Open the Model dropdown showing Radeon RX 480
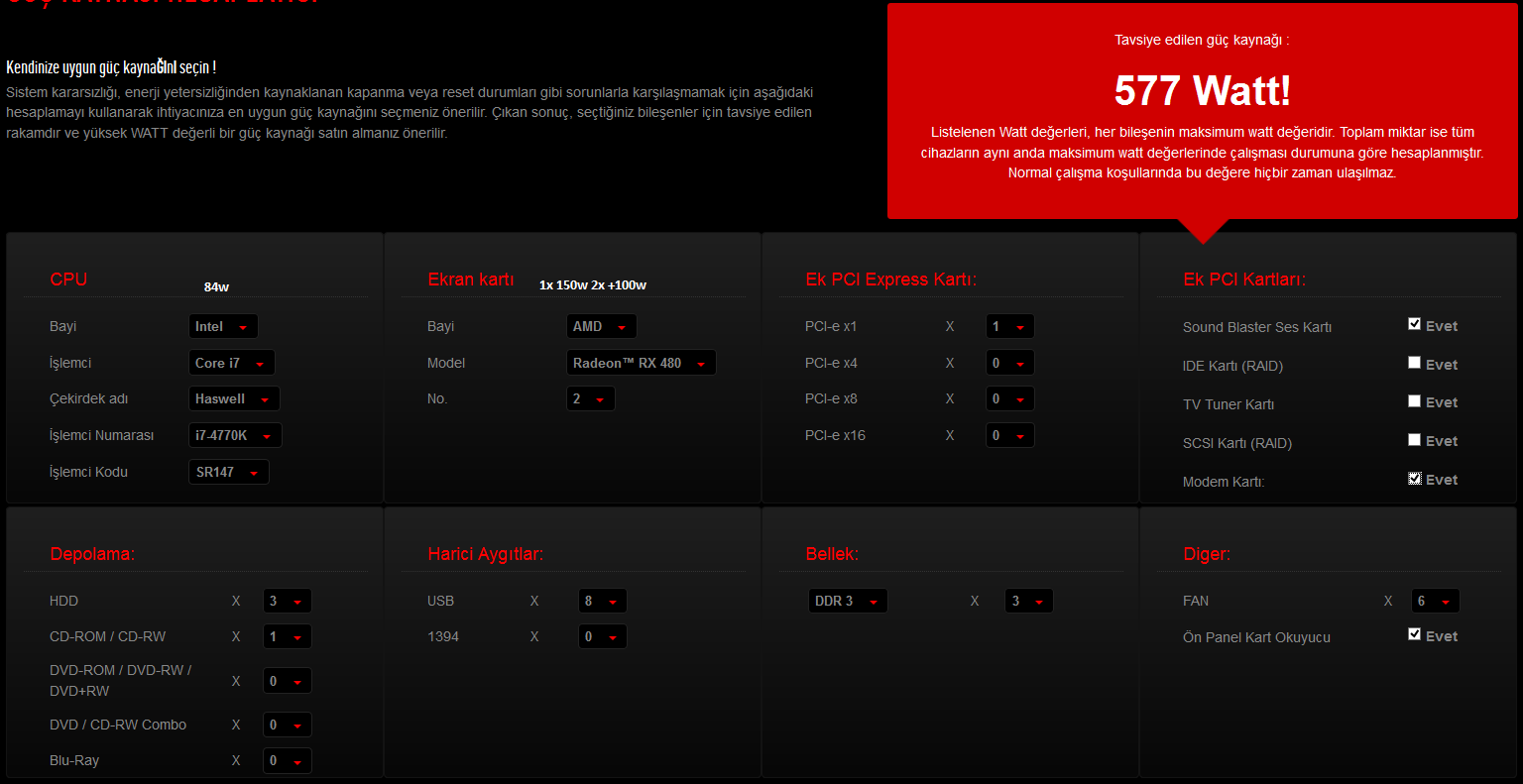 pyautogui.click(x=641, y=363)
